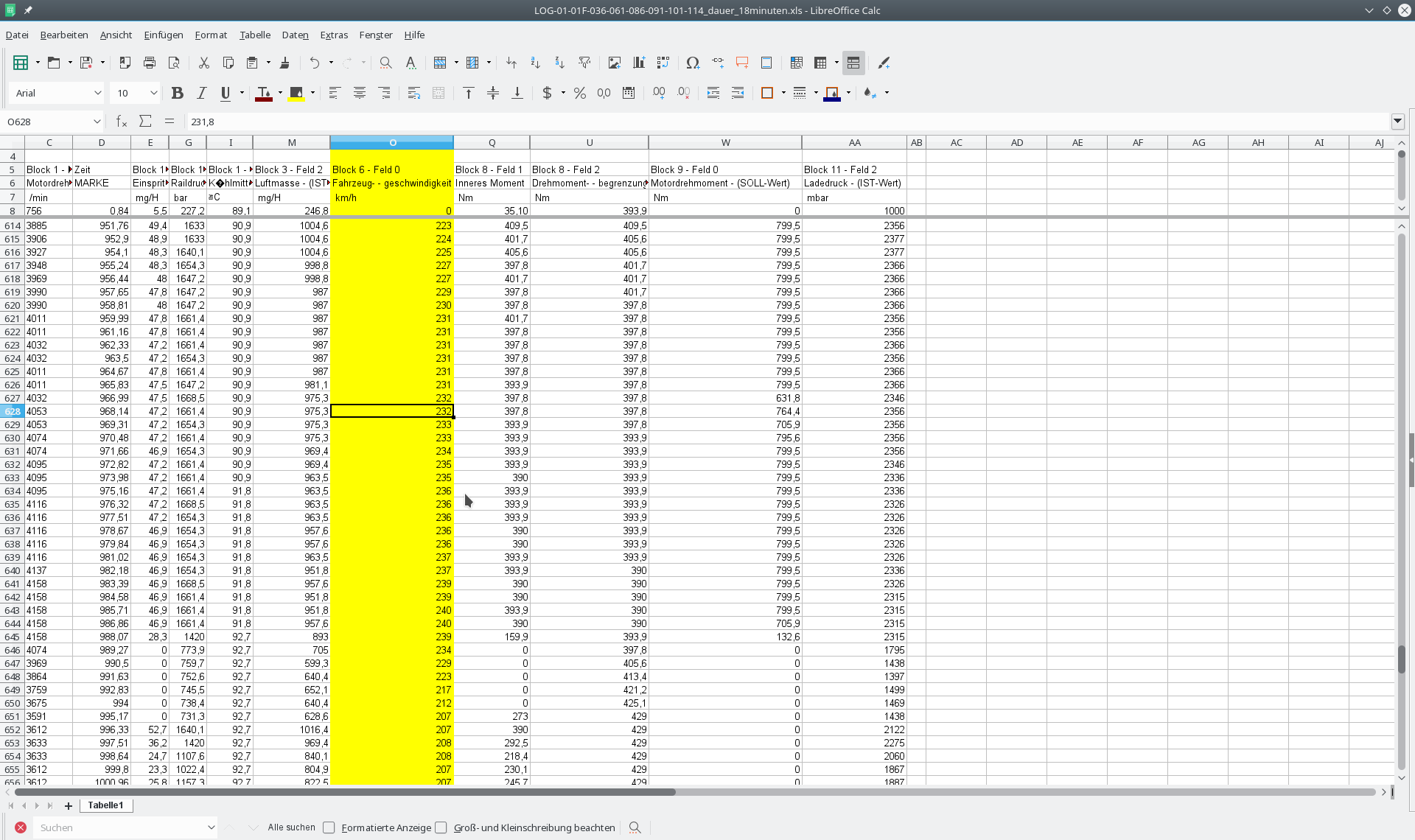1415x840 pixels.
Task: Open file using the folder icon
Action: point(54,63)
